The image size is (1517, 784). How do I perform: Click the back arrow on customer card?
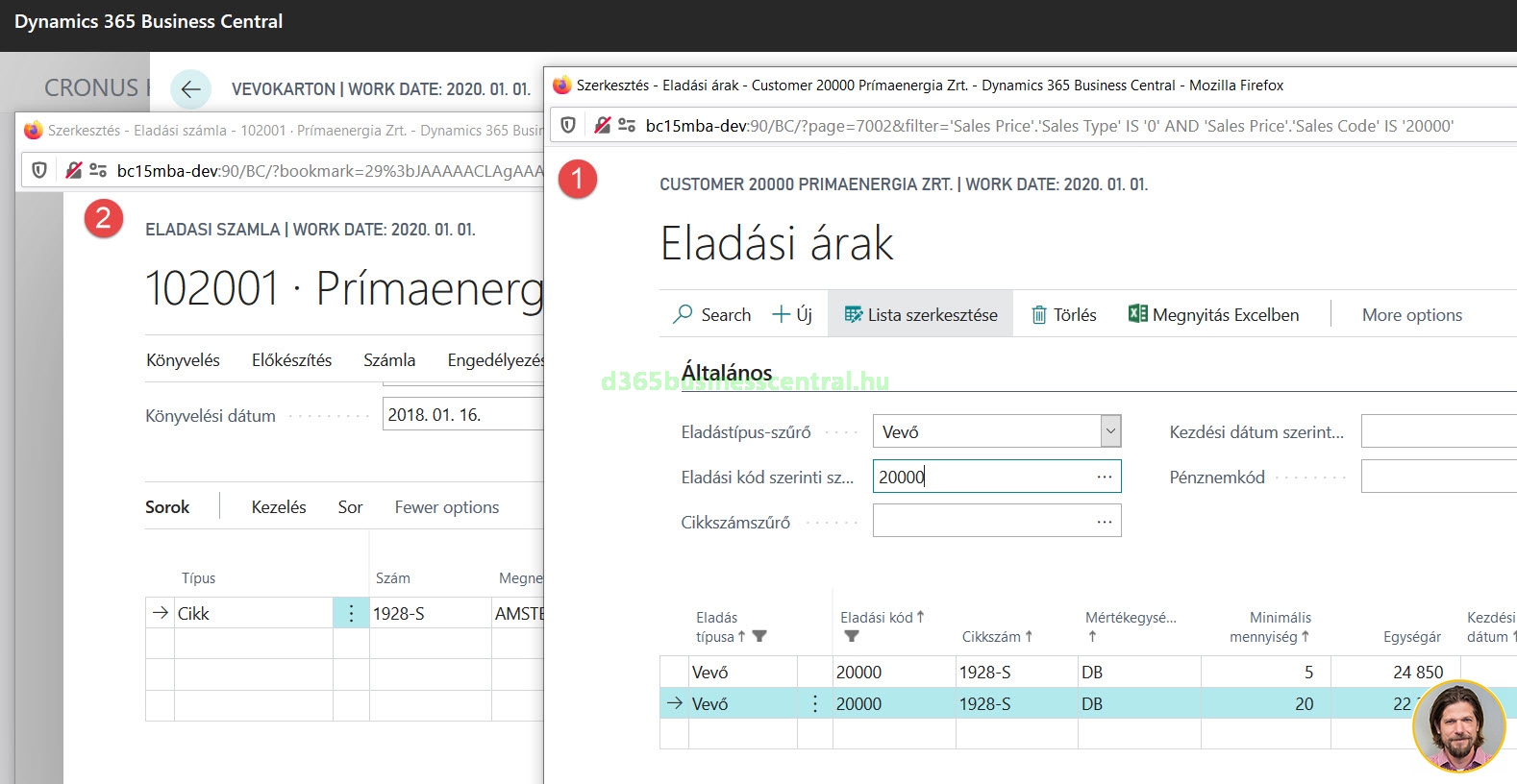coord(190,89)
